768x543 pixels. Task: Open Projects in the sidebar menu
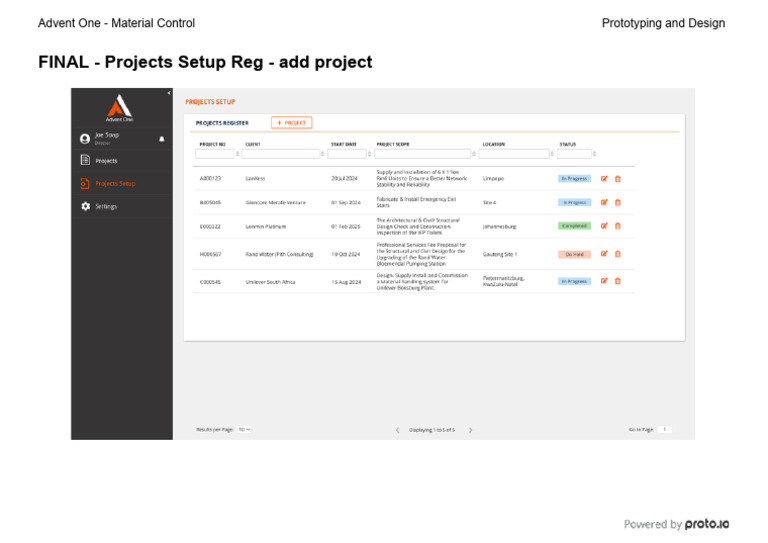[x=106, y=161]
